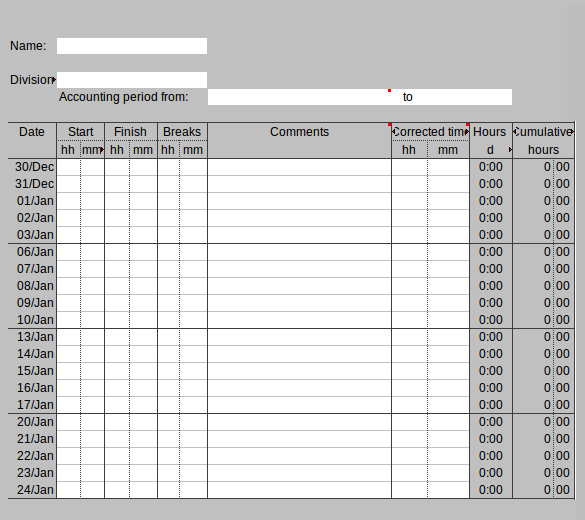Click the '14/Jan' date cell
The image size is (585, 520).
(x=32, y=354)
